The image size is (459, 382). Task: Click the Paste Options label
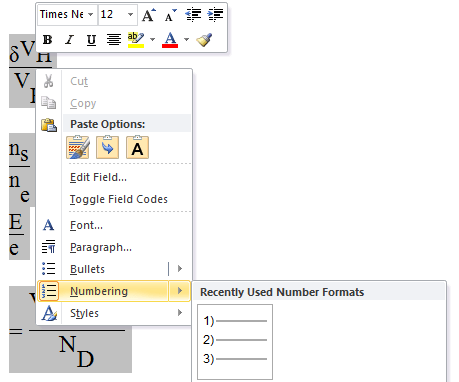pyautogui.click(x=108, y=124)
